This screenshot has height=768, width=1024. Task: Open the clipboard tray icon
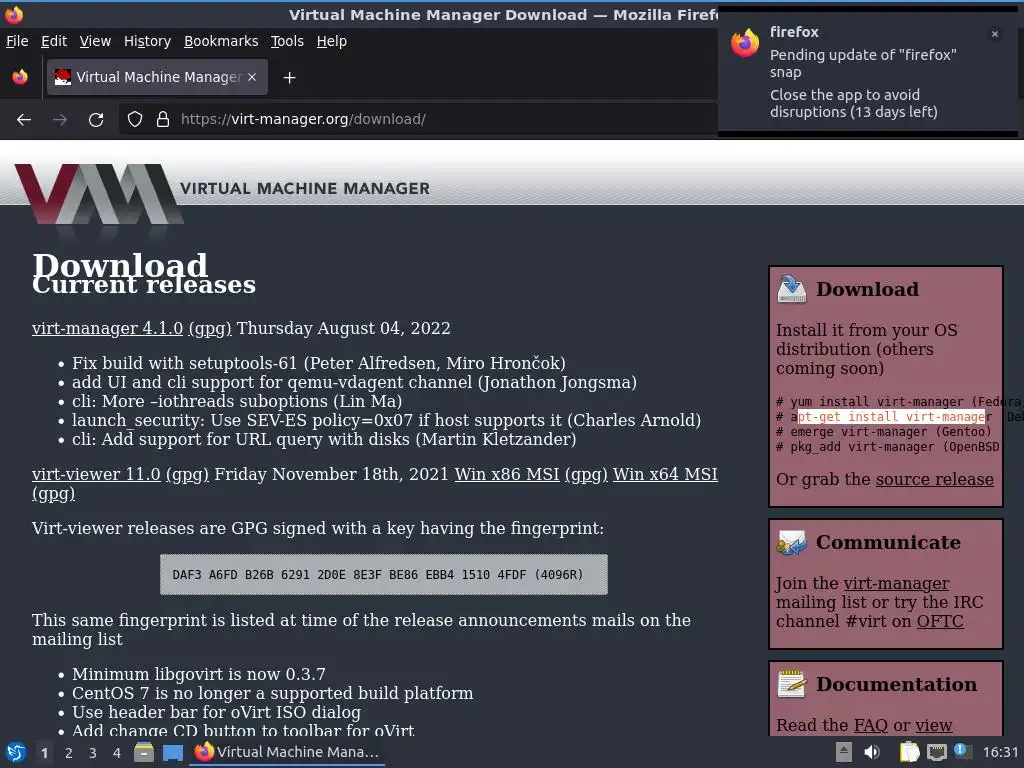click(x=909, y=752)
